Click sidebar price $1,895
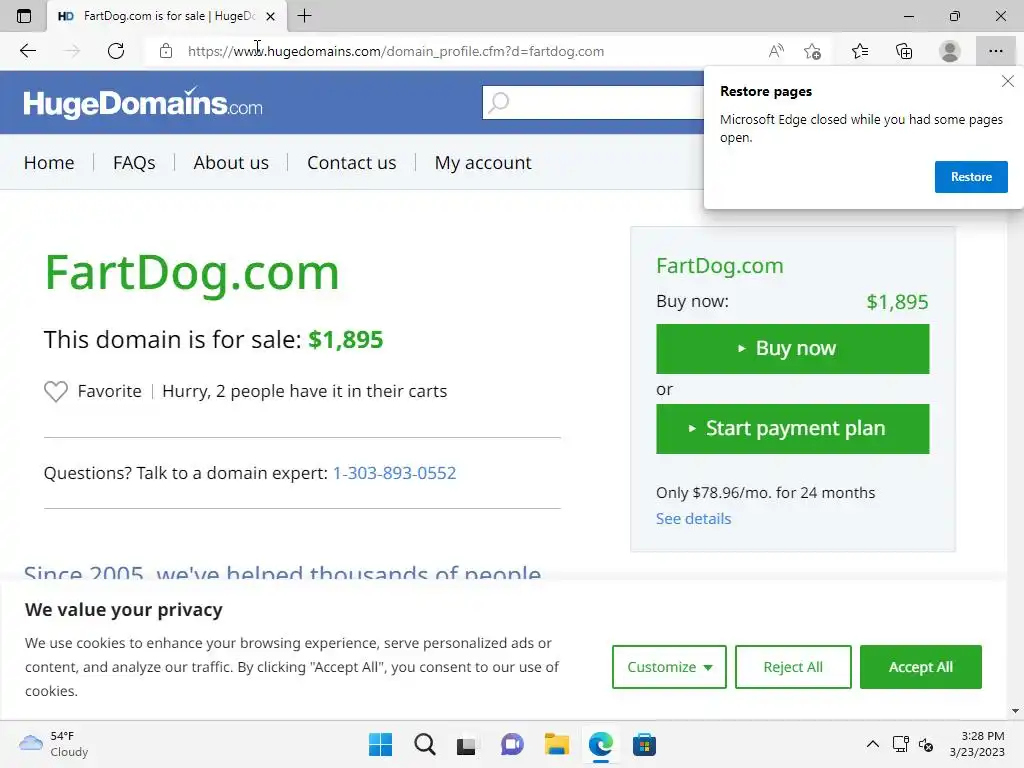Image resolution: width=1024 pixels, height=768 pixels. (x=897, y=302)
